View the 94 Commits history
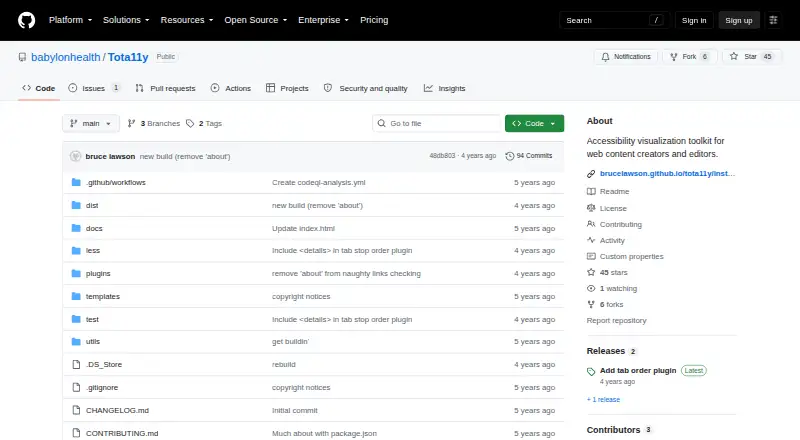This screenshot has height=440, width=800. pyautogui.click(x=529, y=156)
